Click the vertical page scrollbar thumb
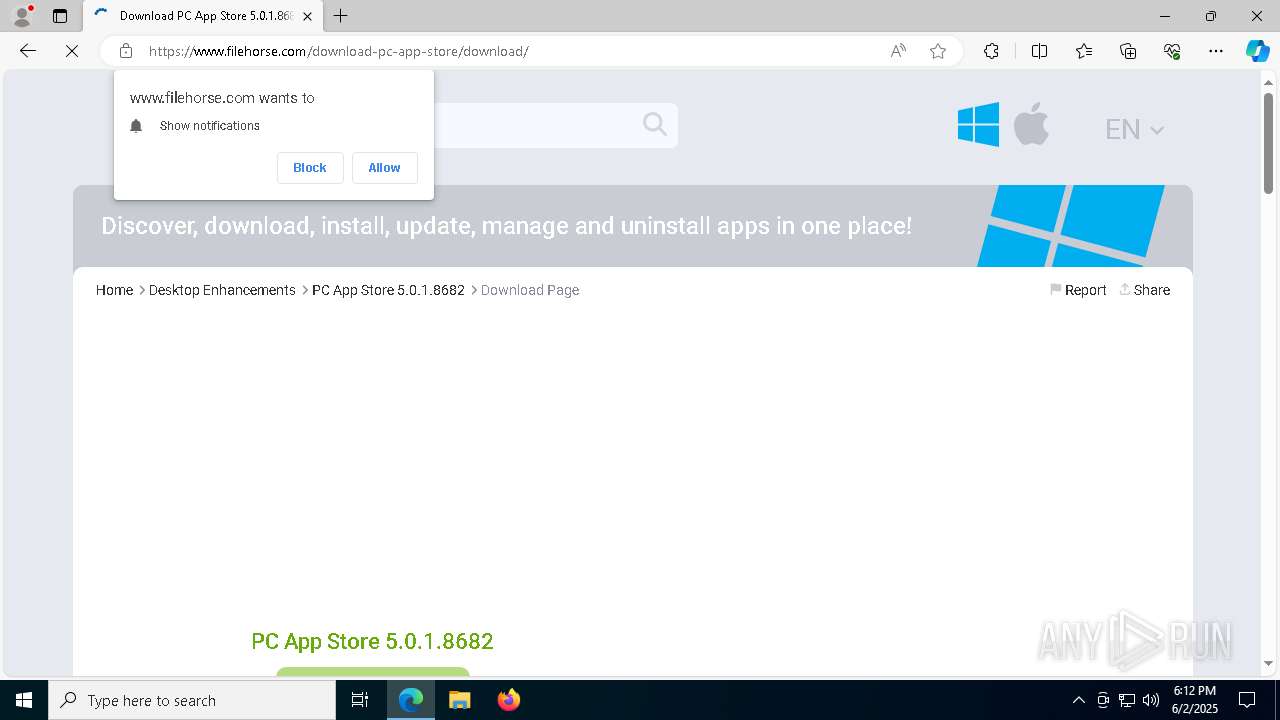 [x=1268, y=142]
